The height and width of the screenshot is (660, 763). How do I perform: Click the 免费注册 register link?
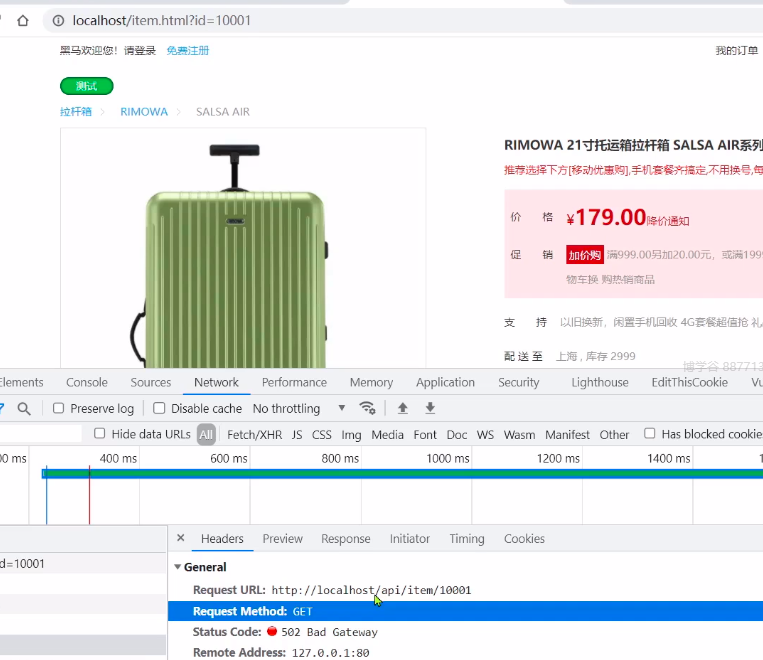click(188, 51)
